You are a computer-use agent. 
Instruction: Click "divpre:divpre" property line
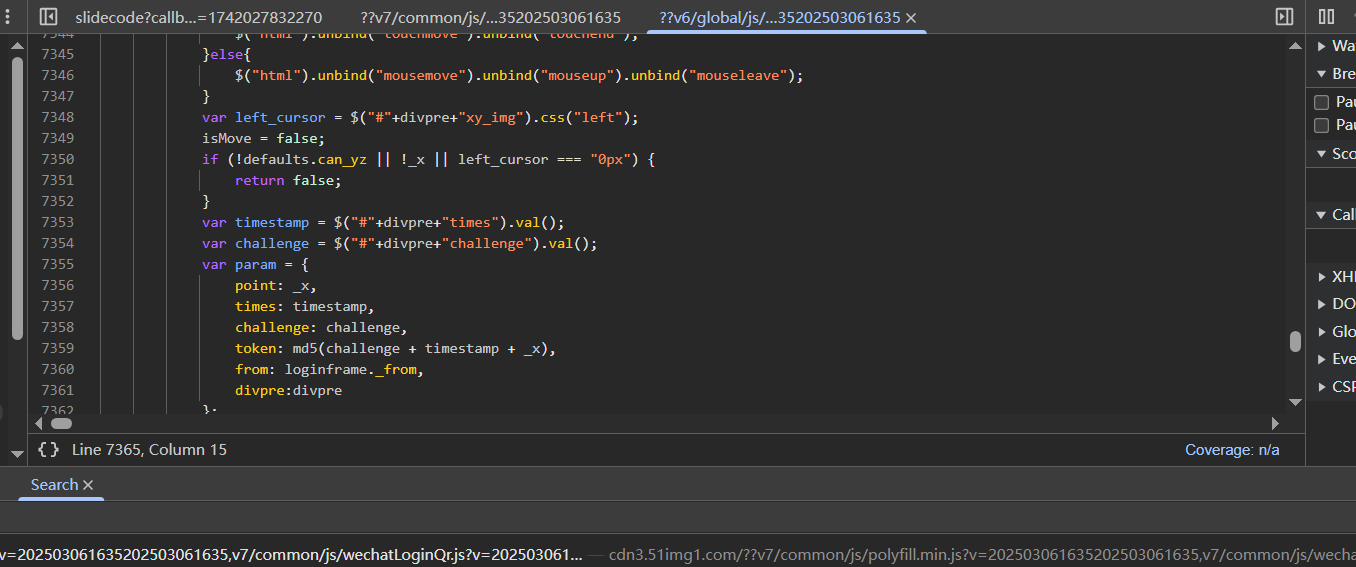[288, 390]
